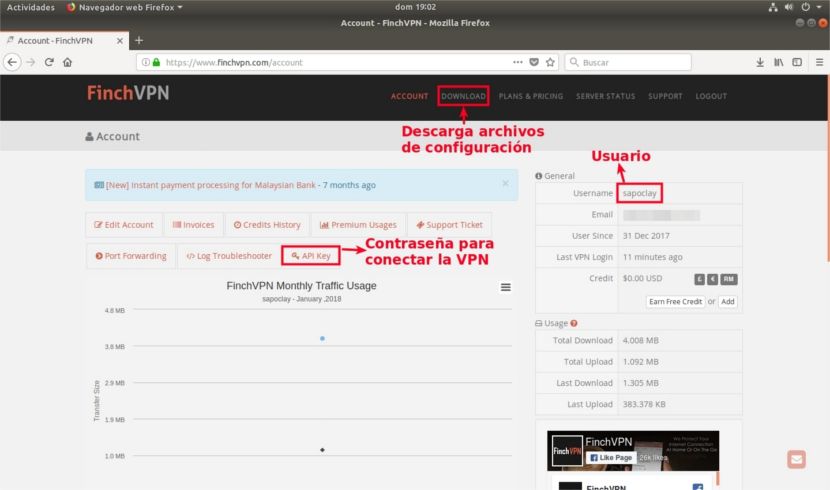Open the Firefox home page icon
Image resolution: width=830 pixels, height=490 pixels.
pyautogui.click(x=67, y=62)
